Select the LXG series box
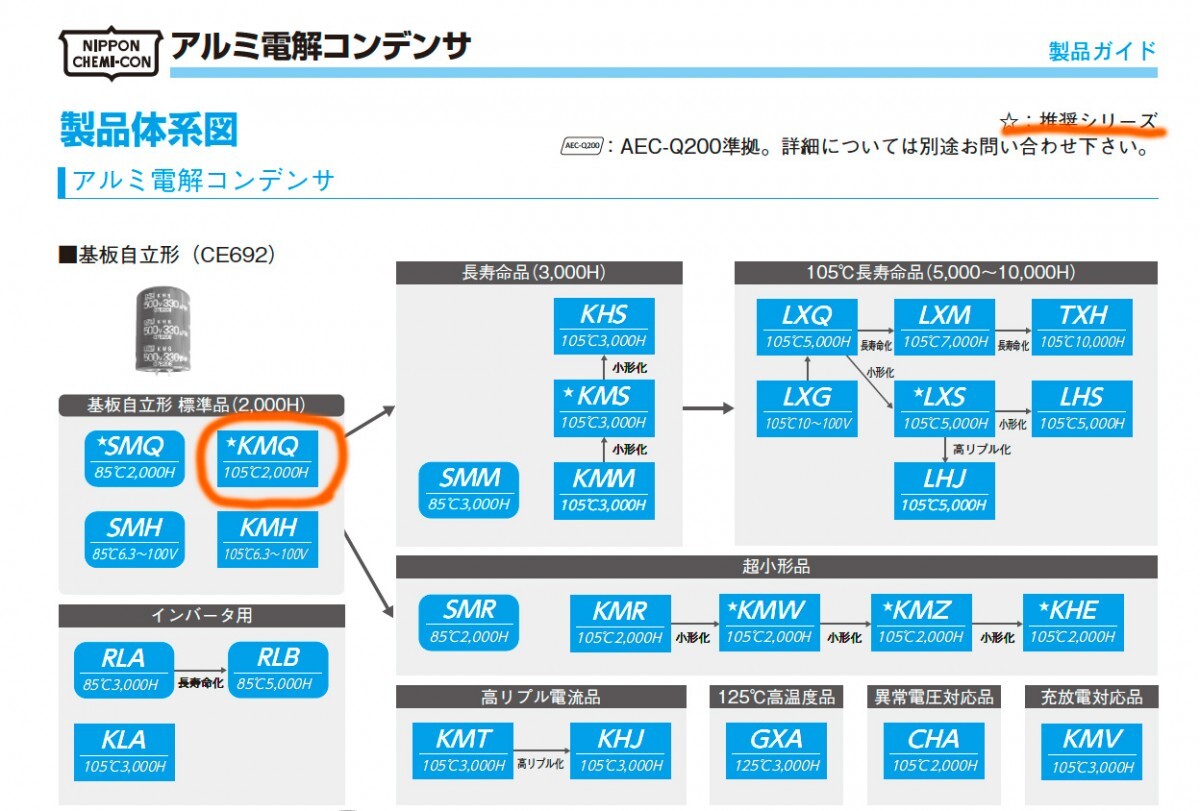1200x811 pixels. click(806, 408)
